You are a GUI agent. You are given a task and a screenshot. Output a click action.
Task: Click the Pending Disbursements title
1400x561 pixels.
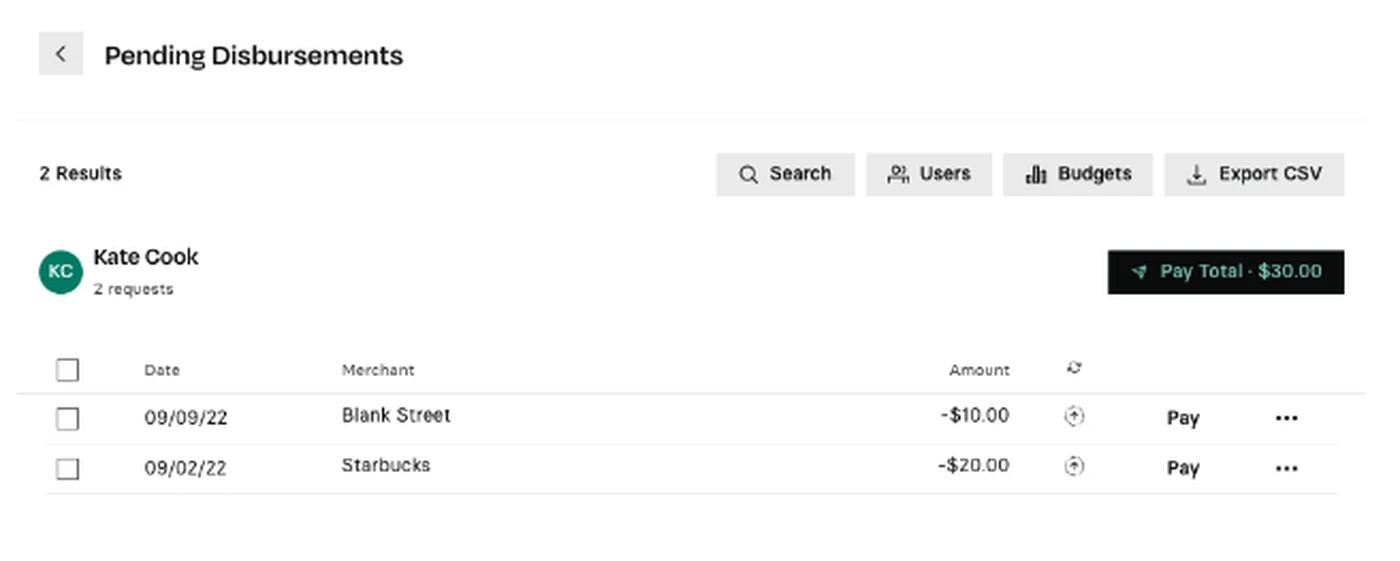coord(254,55)
